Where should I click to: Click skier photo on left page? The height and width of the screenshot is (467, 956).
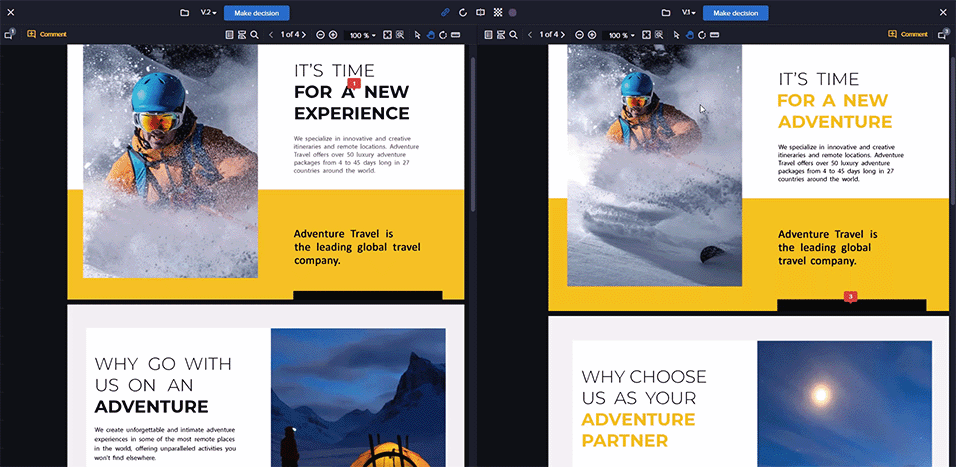(170, 161)
